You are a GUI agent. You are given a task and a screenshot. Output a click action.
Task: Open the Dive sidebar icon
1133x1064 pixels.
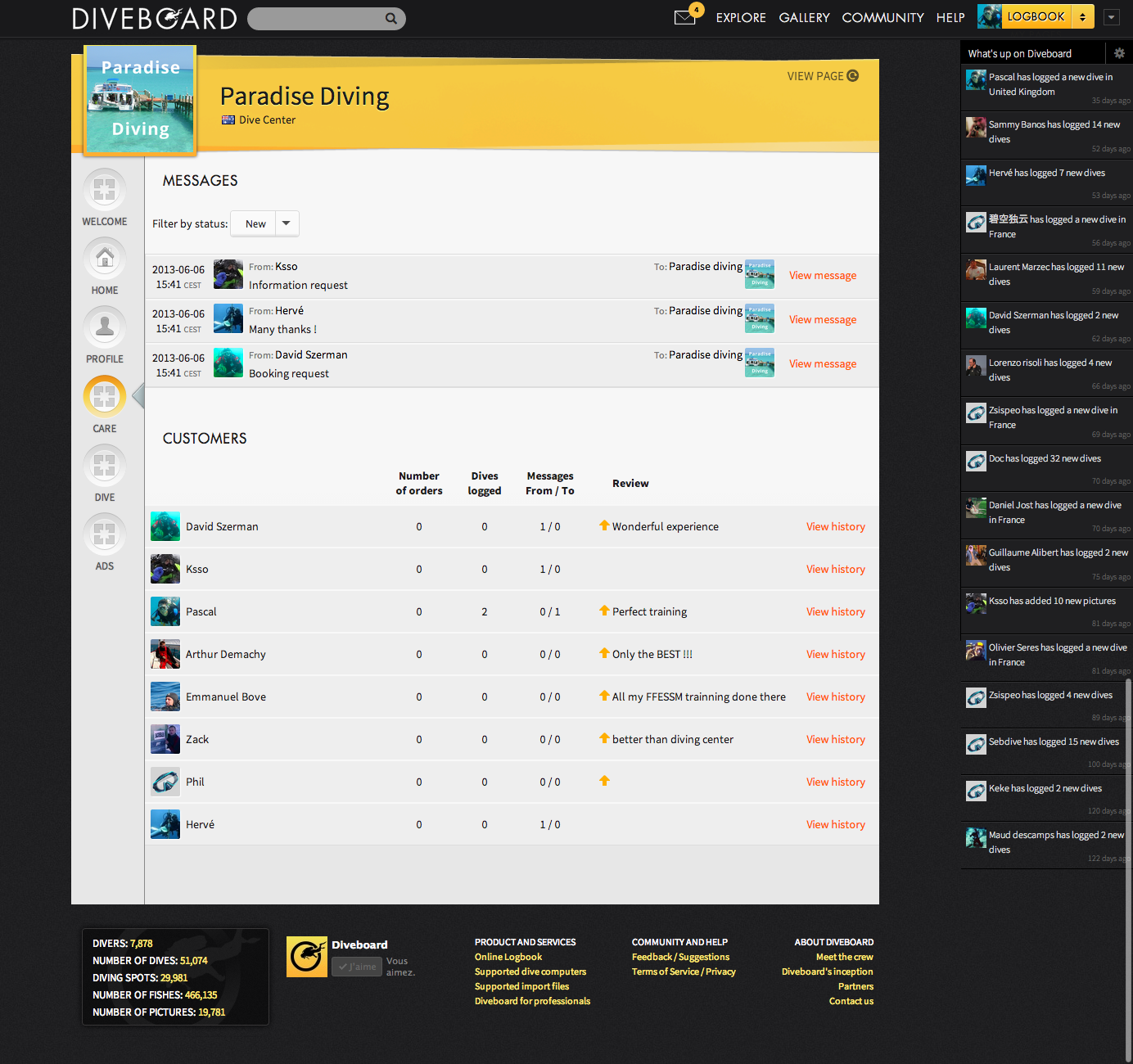(x=104, y=465)
